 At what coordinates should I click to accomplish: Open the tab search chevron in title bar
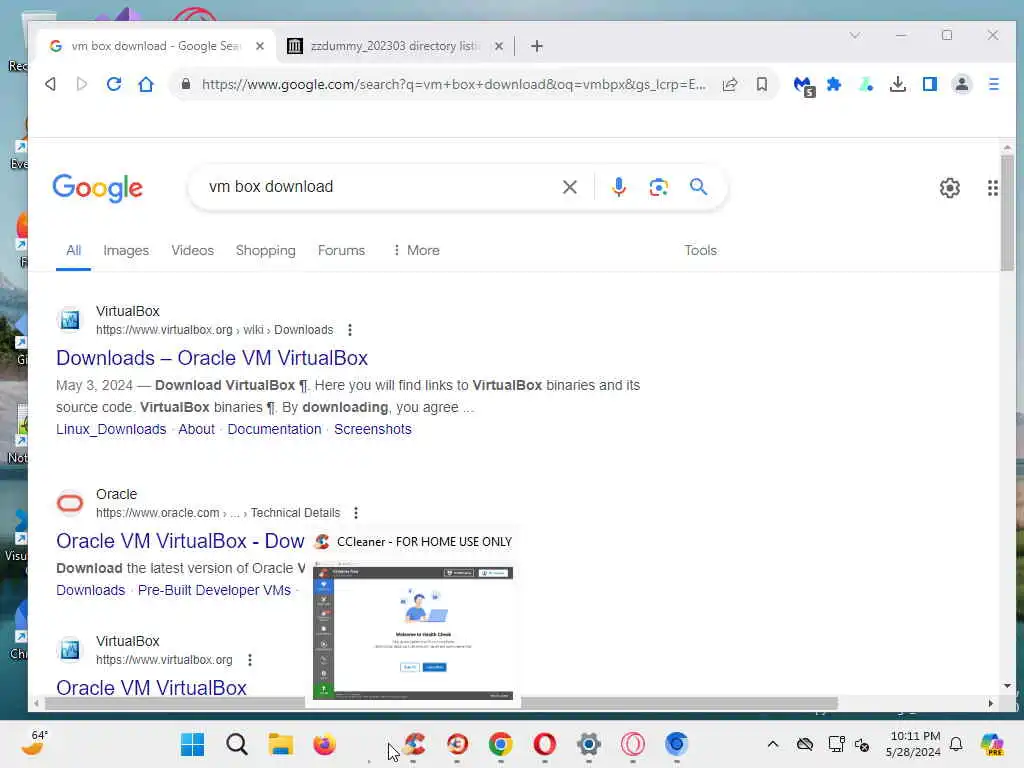coord(855,35)
